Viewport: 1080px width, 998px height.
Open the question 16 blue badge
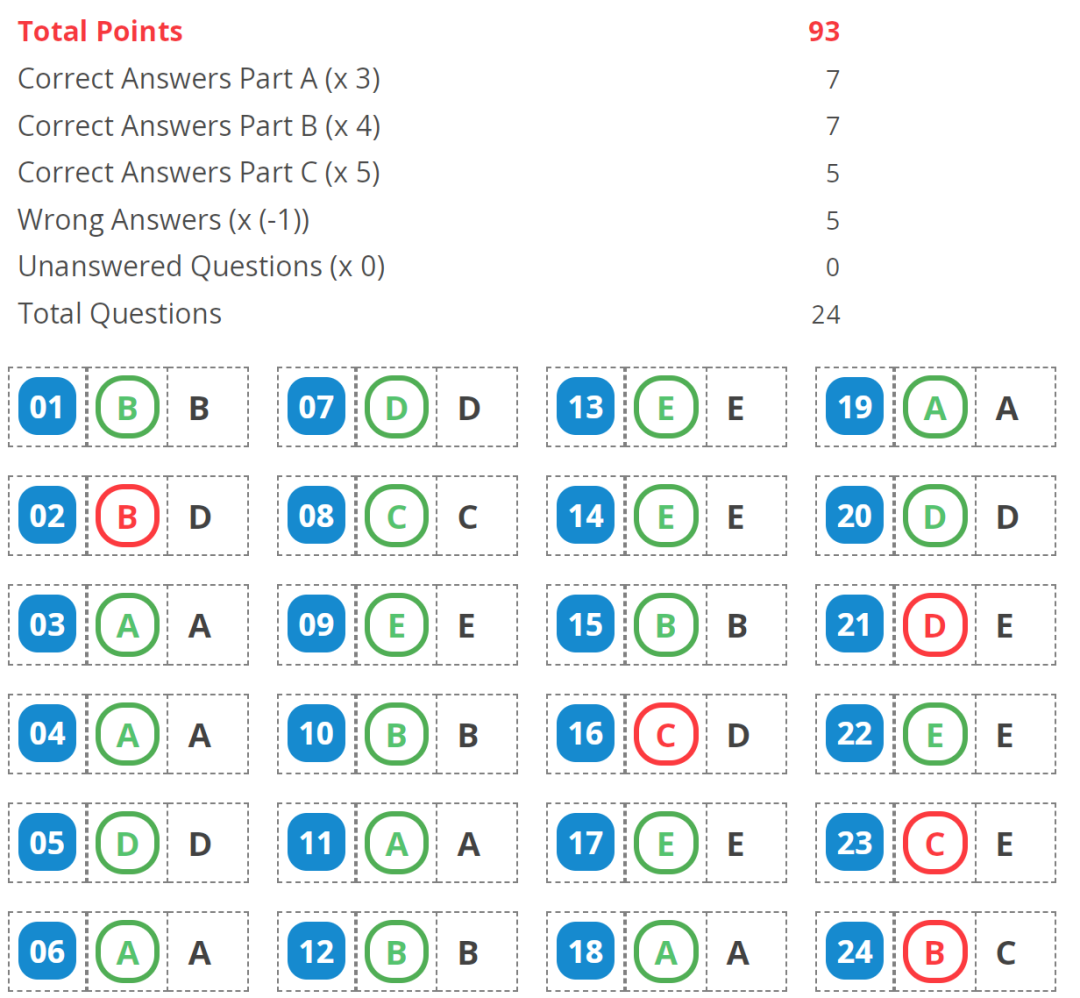point(586,734)
